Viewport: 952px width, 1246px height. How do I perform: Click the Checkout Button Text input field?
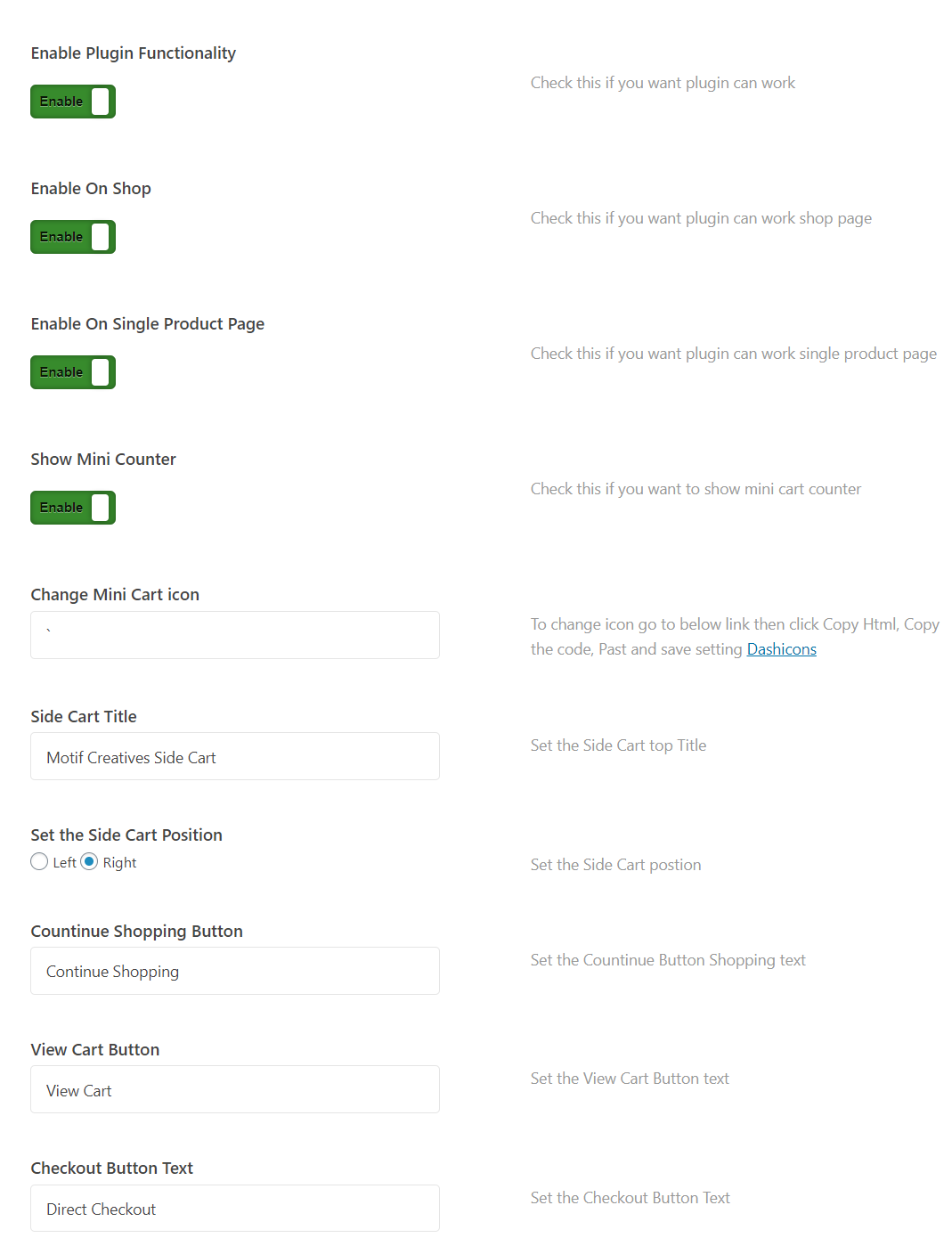[x=235, y=1208]
